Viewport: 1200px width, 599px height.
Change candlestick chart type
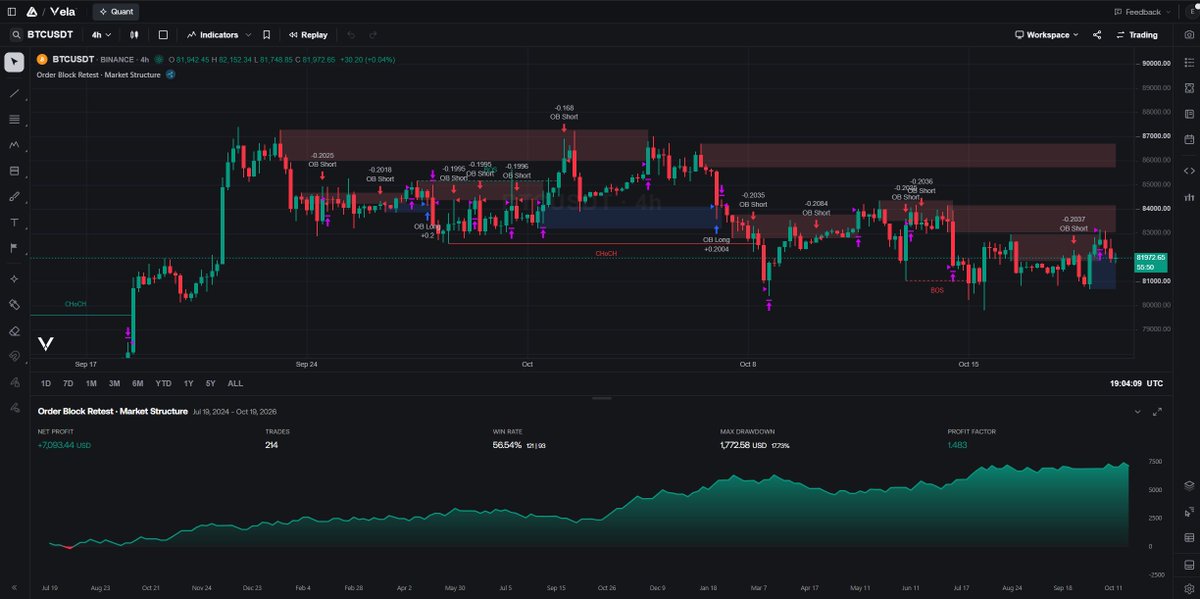coord(133,34)
